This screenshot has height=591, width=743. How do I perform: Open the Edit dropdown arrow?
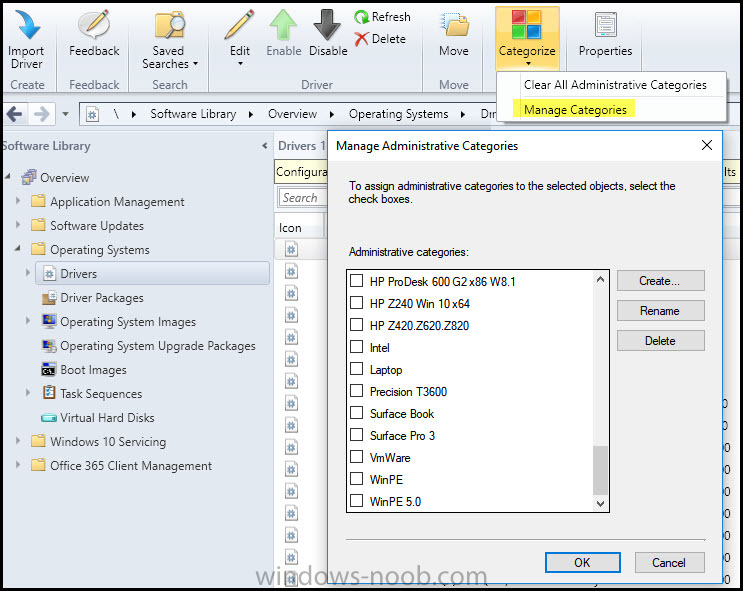(x=240, y=64)
